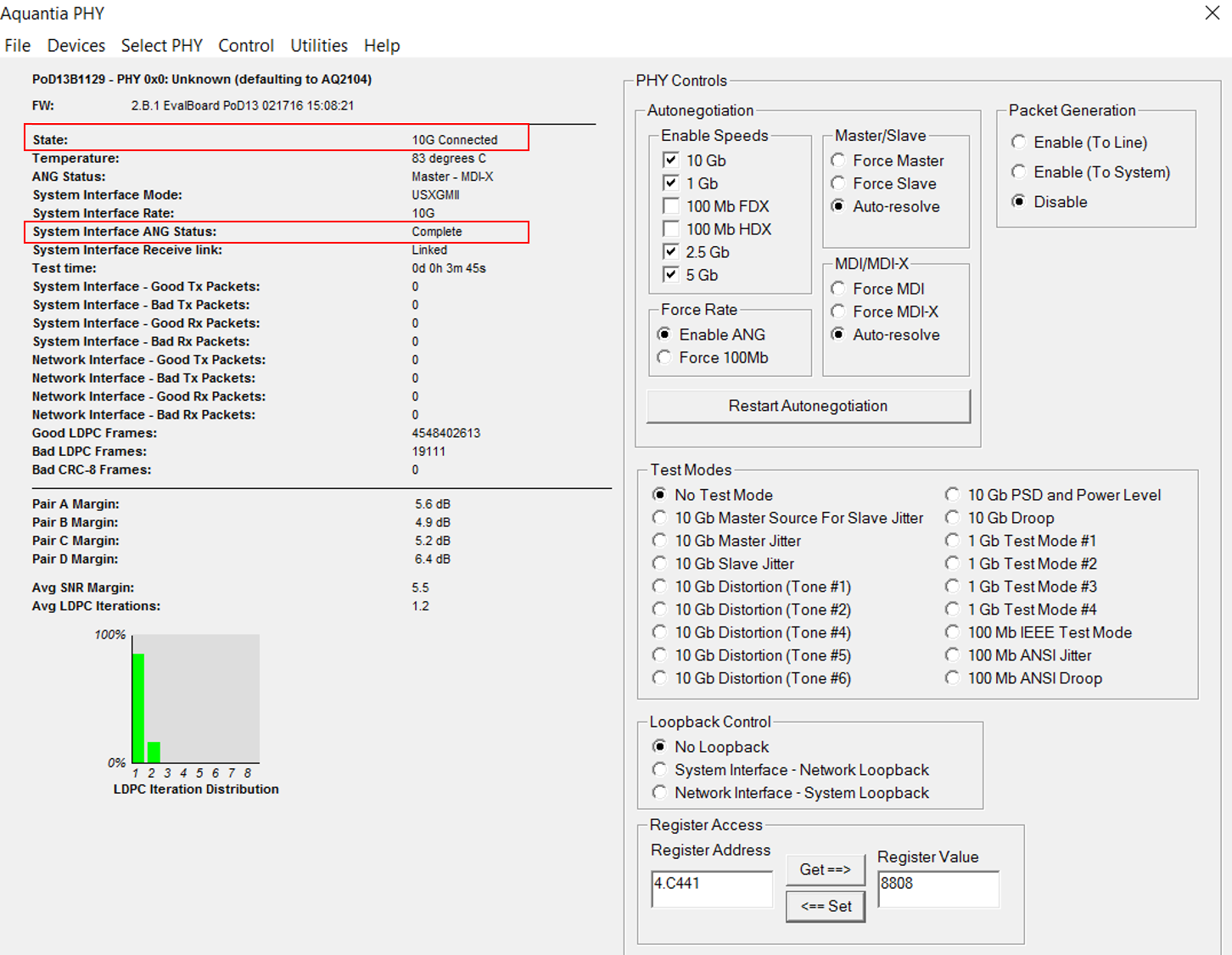Click the LDPC Iteration Distribution chart
Viewport: 1232px width, 955px height.
click(196, 699)
